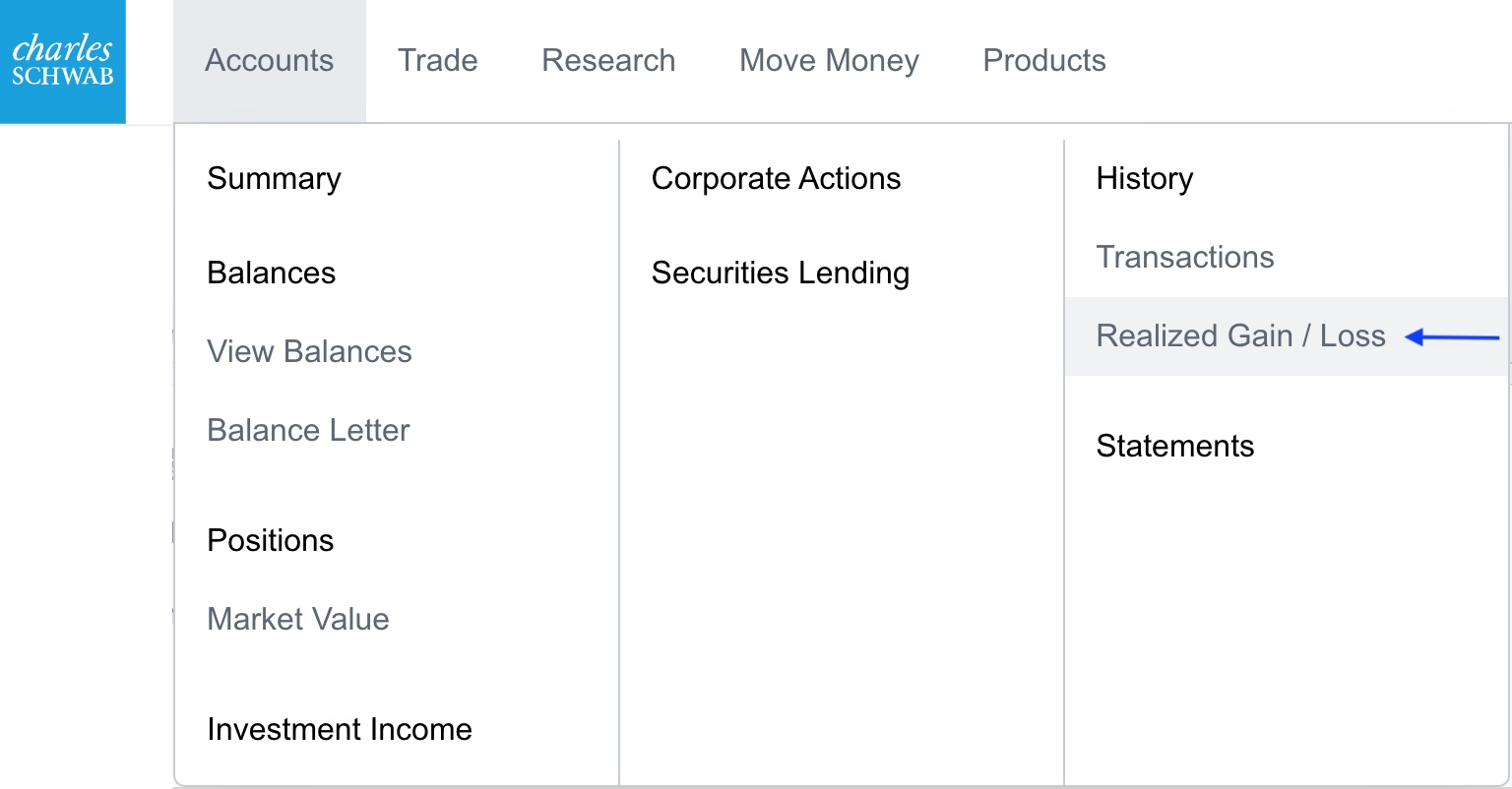Open Realized Gain / Loss
The width and height of the screenshot is (1512, 789).
[x=1240, y=336]
